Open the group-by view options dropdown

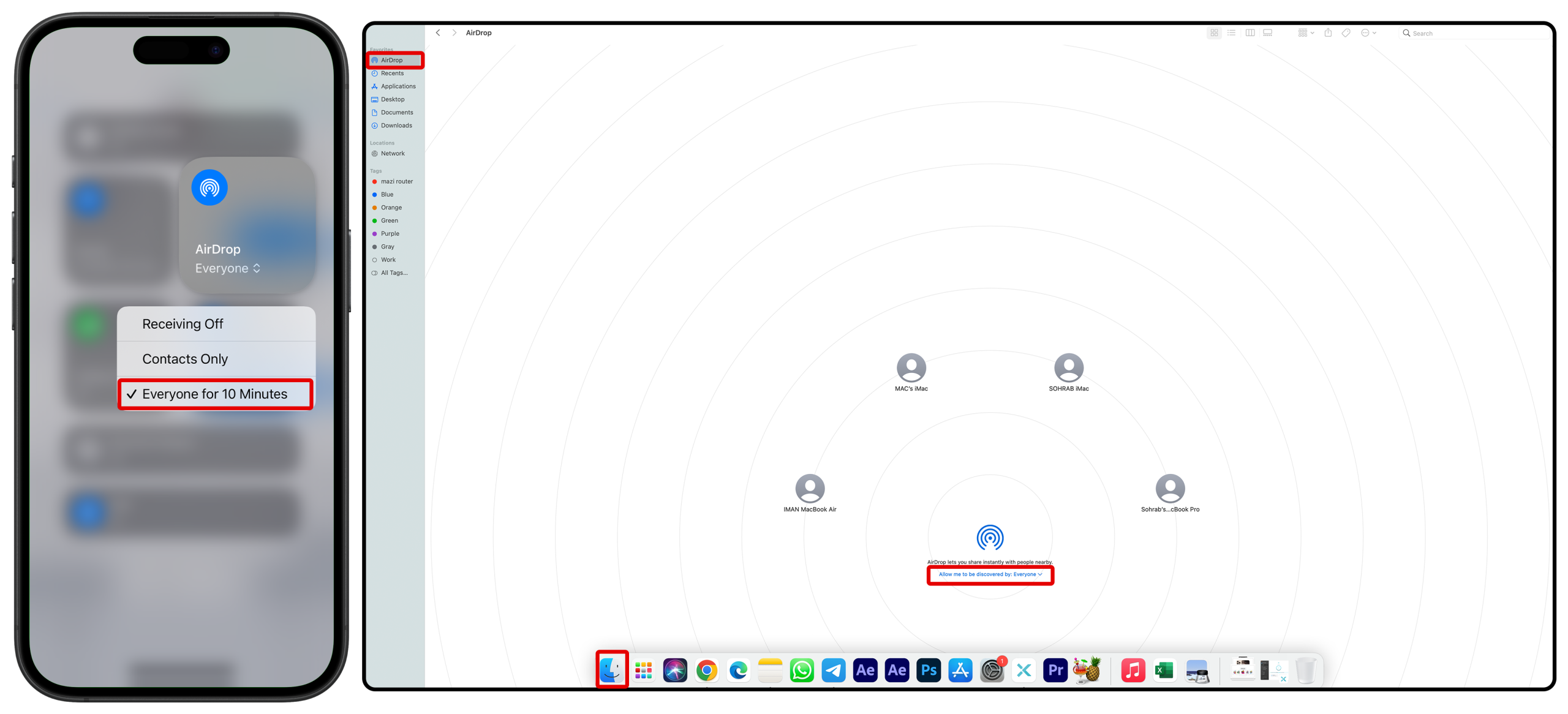point(1305,33)
